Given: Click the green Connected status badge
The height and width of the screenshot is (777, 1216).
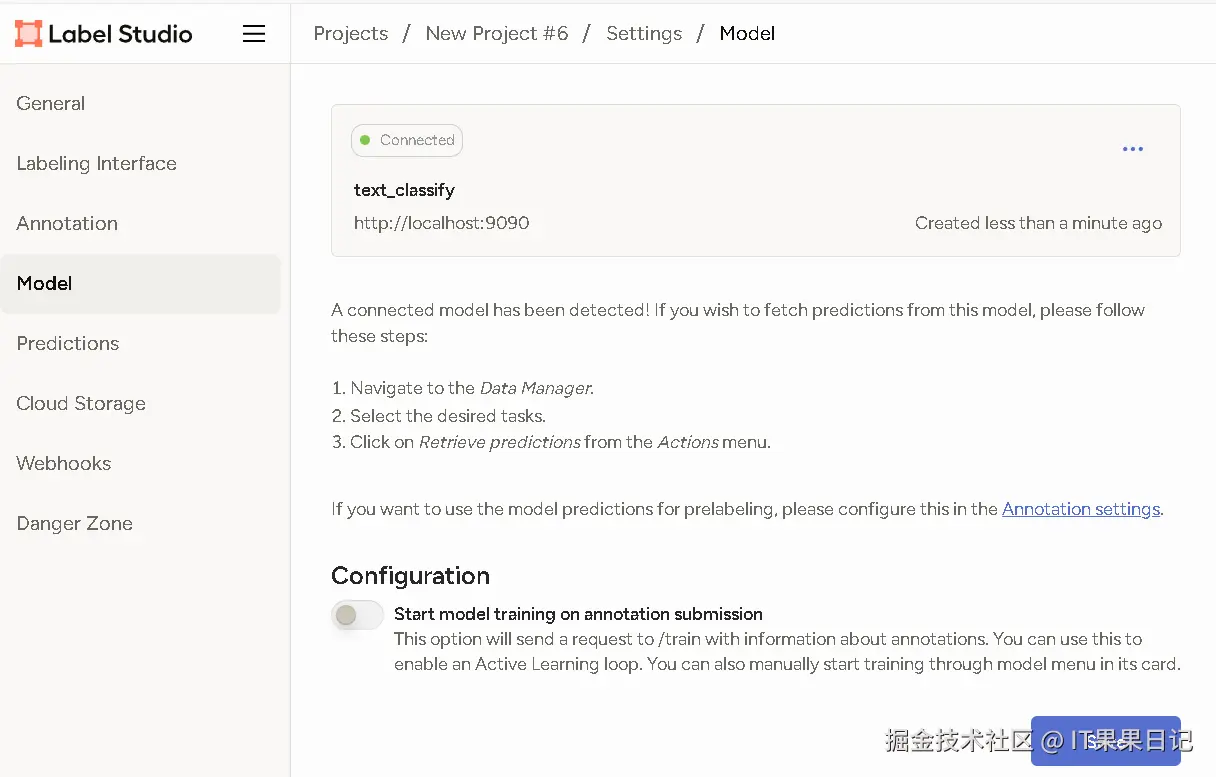Looking at the screenshot, I should coord(407,140).
